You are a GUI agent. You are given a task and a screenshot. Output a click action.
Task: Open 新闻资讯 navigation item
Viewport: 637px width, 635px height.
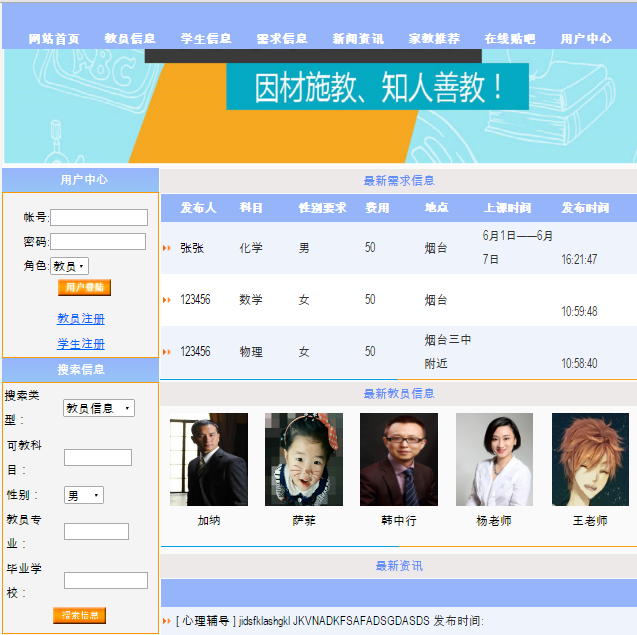pos(358,39)
